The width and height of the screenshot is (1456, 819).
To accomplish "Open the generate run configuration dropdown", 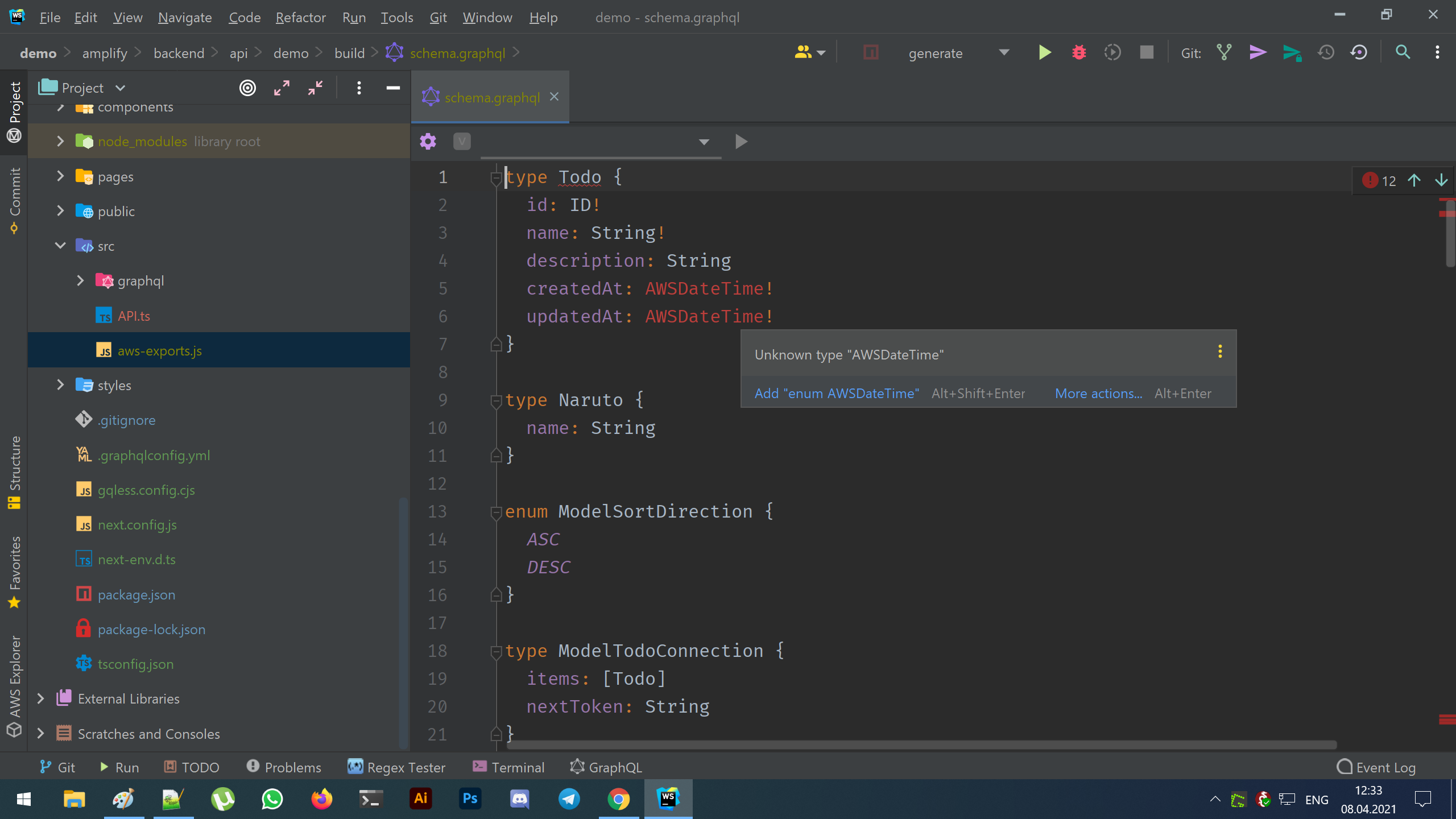I will pos(1004,52).
